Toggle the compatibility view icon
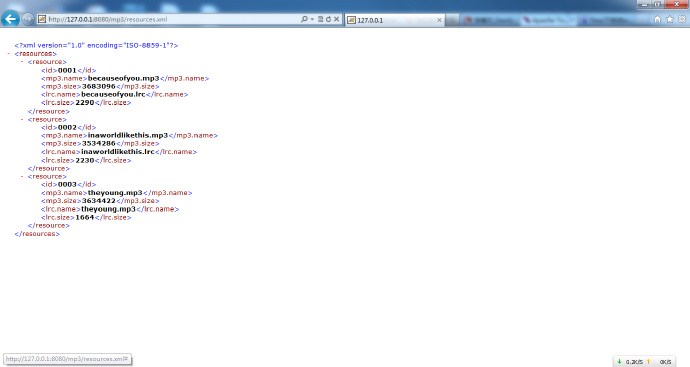Screen dimensions: 690x367 [x=320, y=19]
